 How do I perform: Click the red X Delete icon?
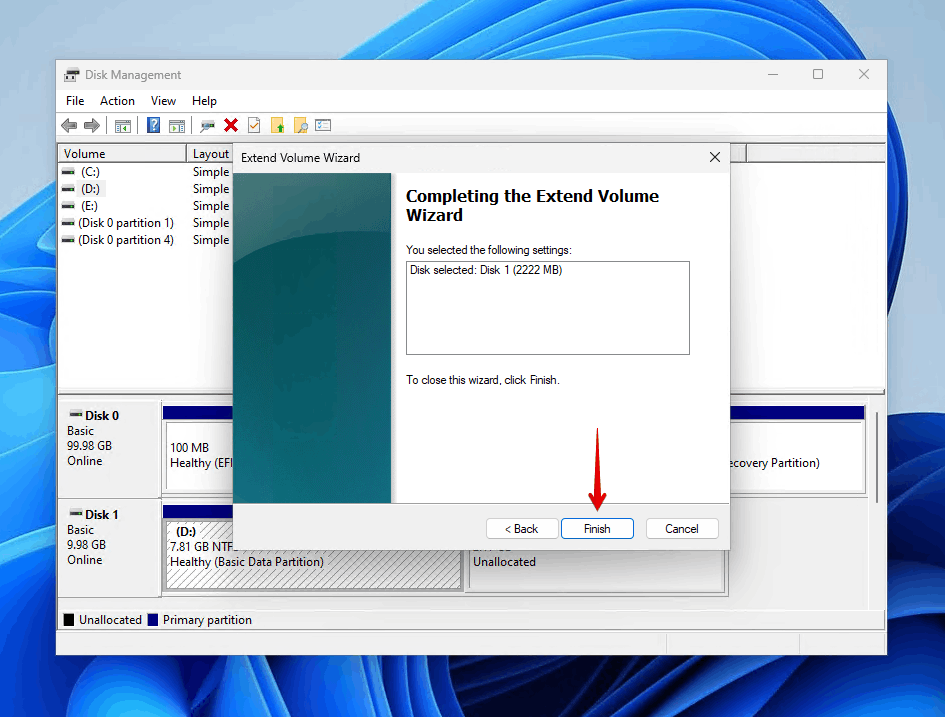click(x=231, y=125)
